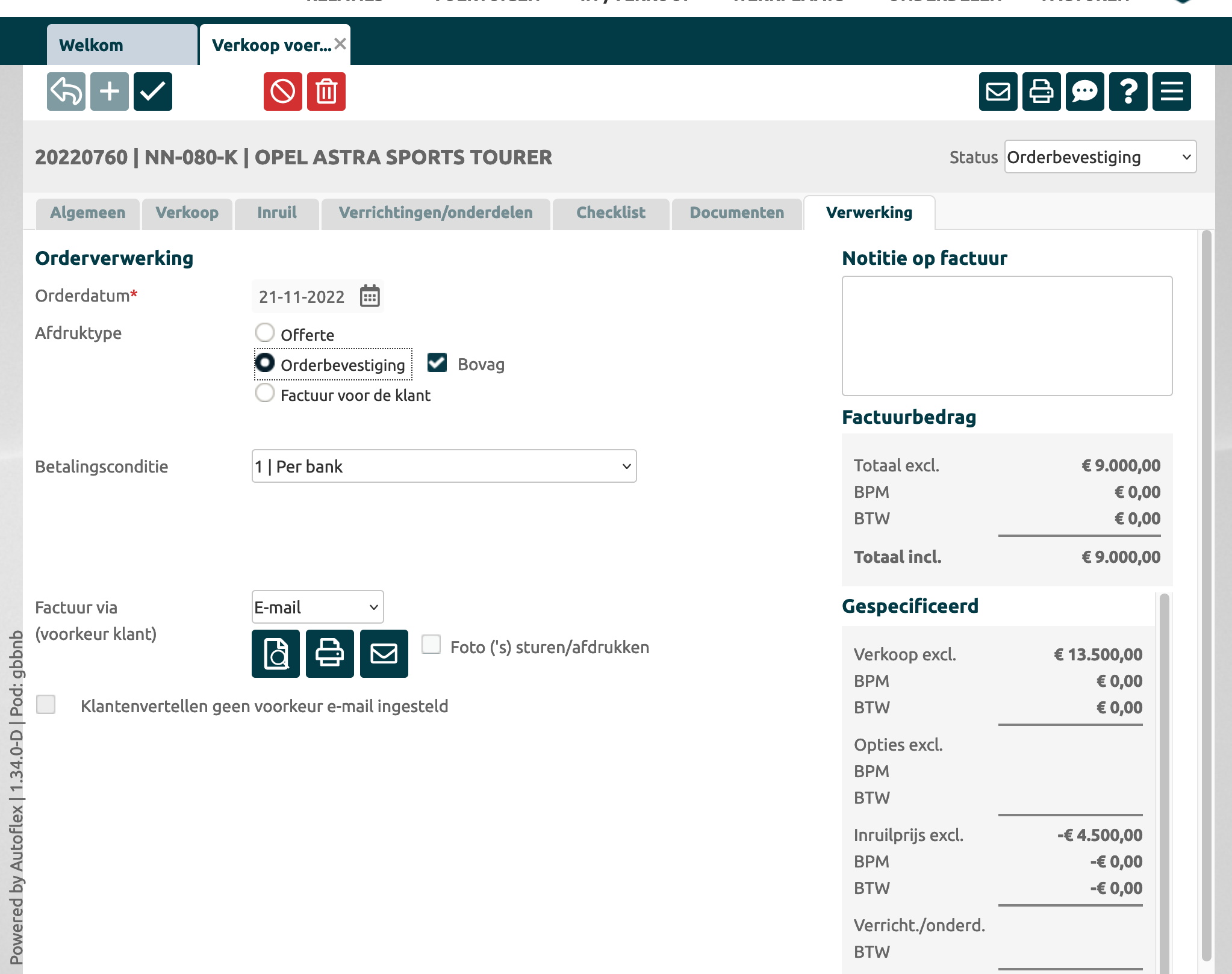
Task: Enable Foto('s) sturen/afdrukken checkbox
Action: point(431,644)
